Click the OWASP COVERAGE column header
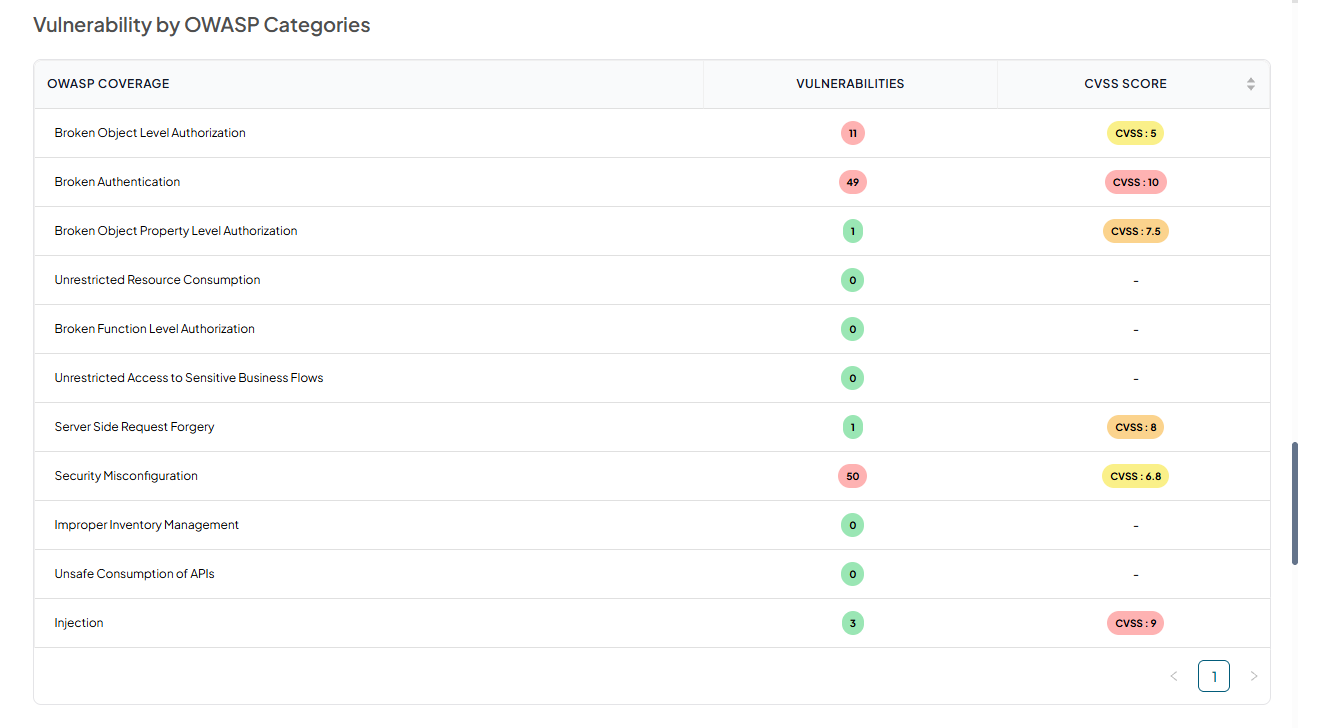The image size is (1317, 728). point(369,84)
